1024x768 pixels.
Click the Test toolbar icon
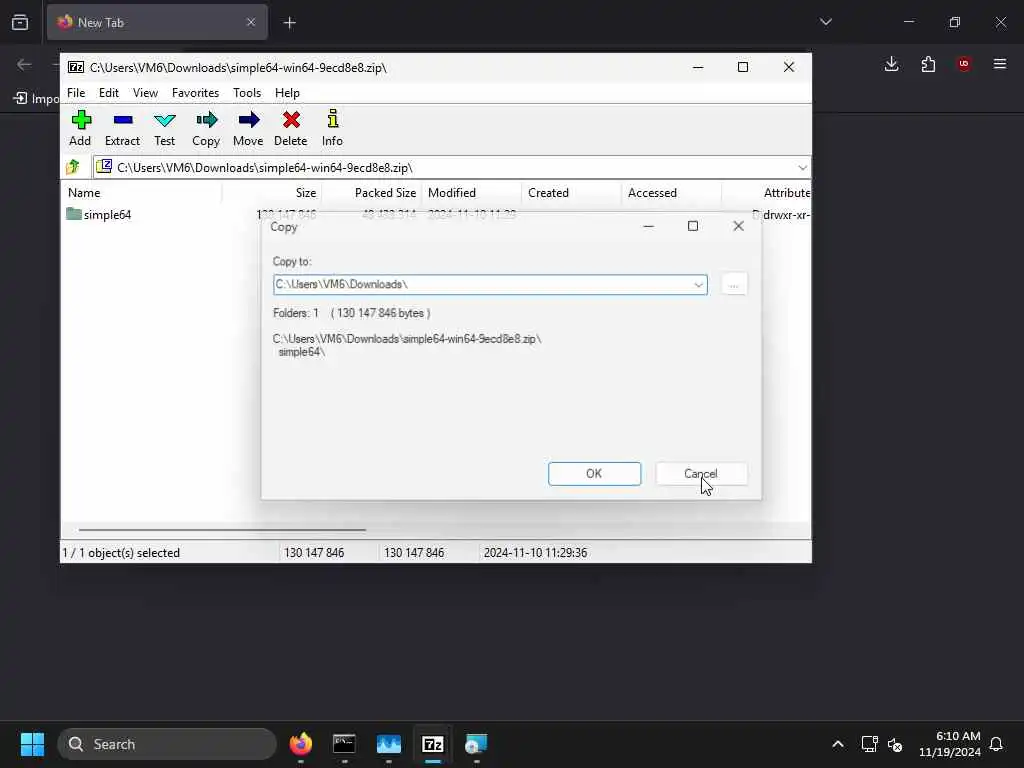[x=165, y=120]
